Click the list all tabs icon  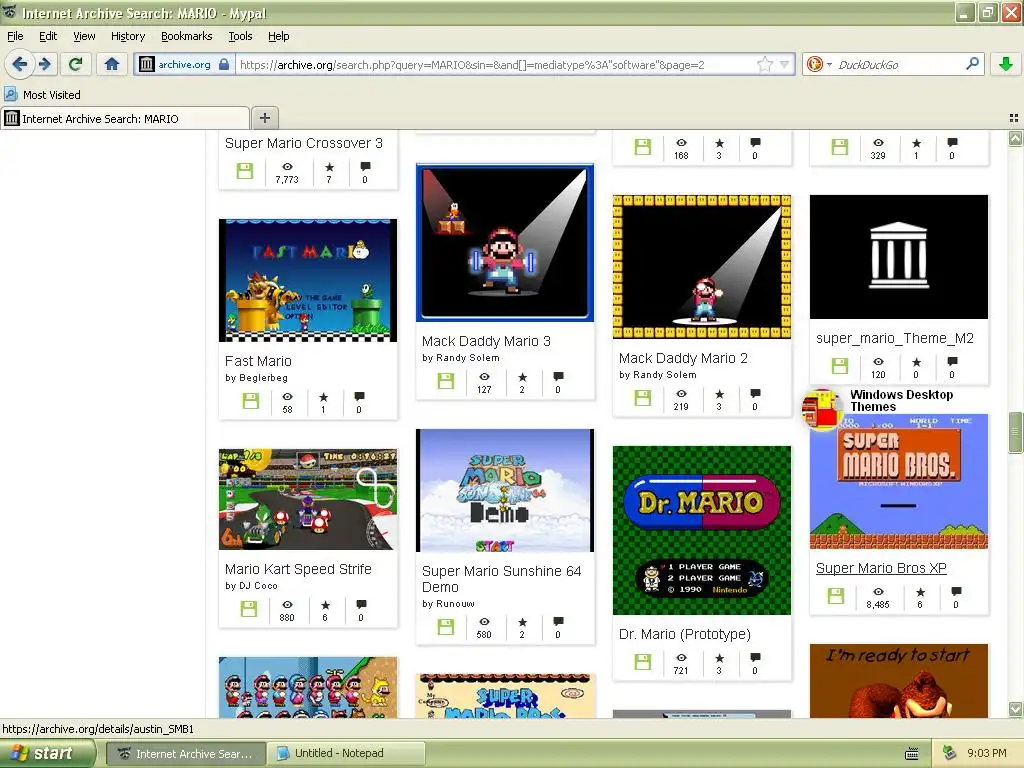pos(1014,118)
